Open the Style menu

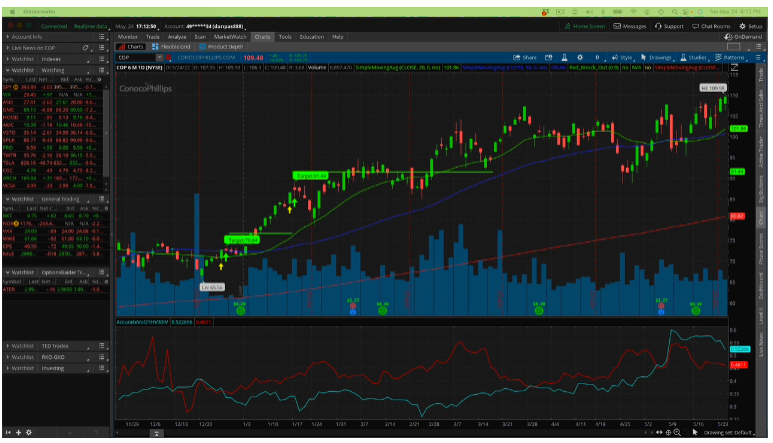(x=622, y=58)
